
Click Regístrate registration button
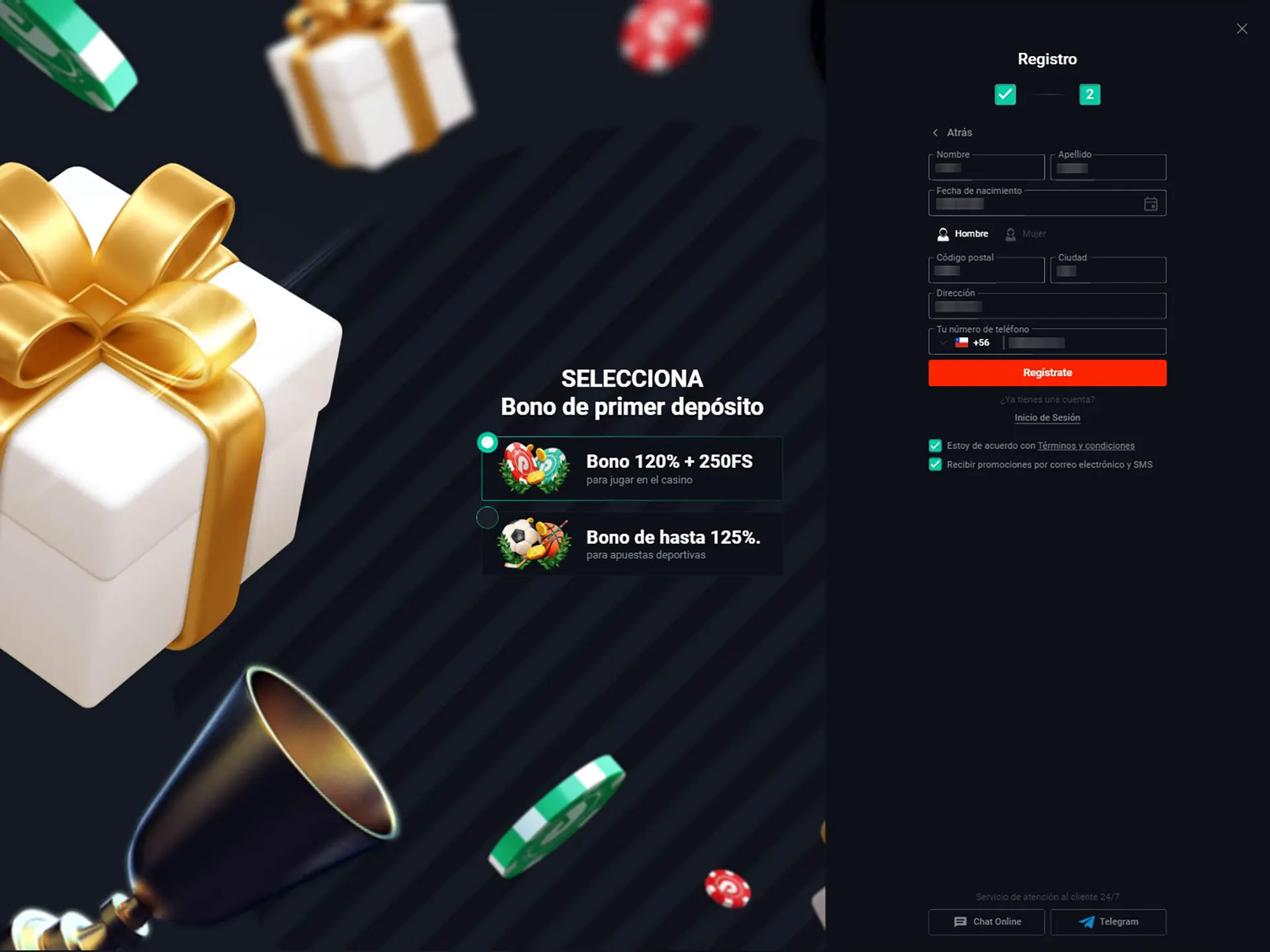pyautogui.click(x=1047, y=372)
